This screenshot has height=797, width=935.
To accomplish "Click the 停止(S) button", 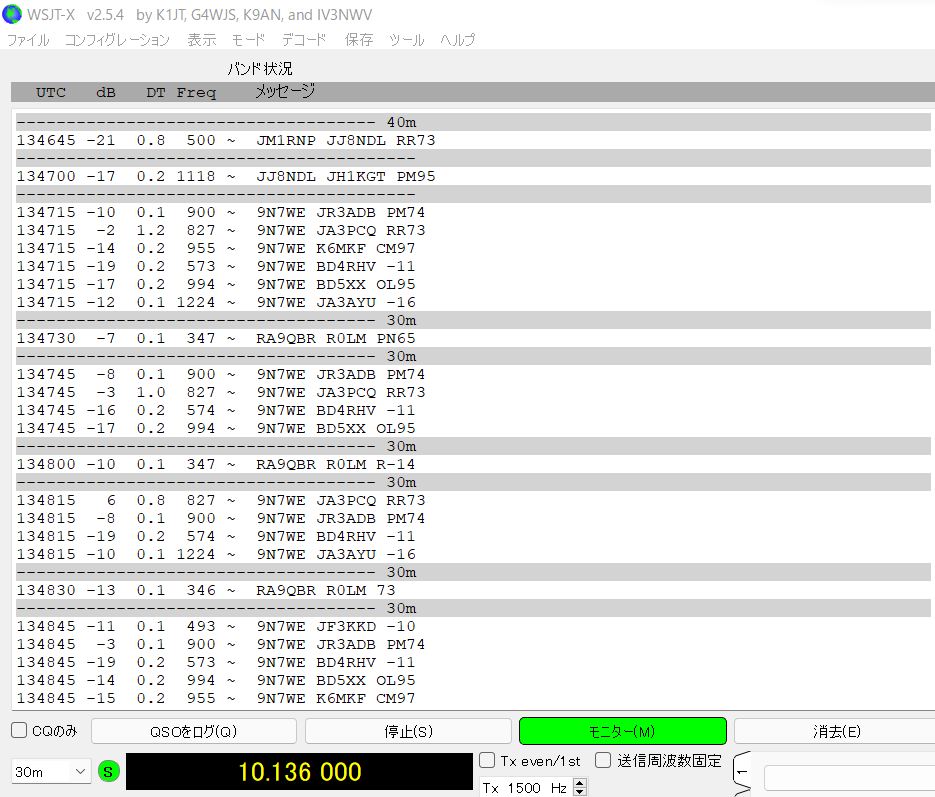I will pyautogui.click(x=408, y=732).
